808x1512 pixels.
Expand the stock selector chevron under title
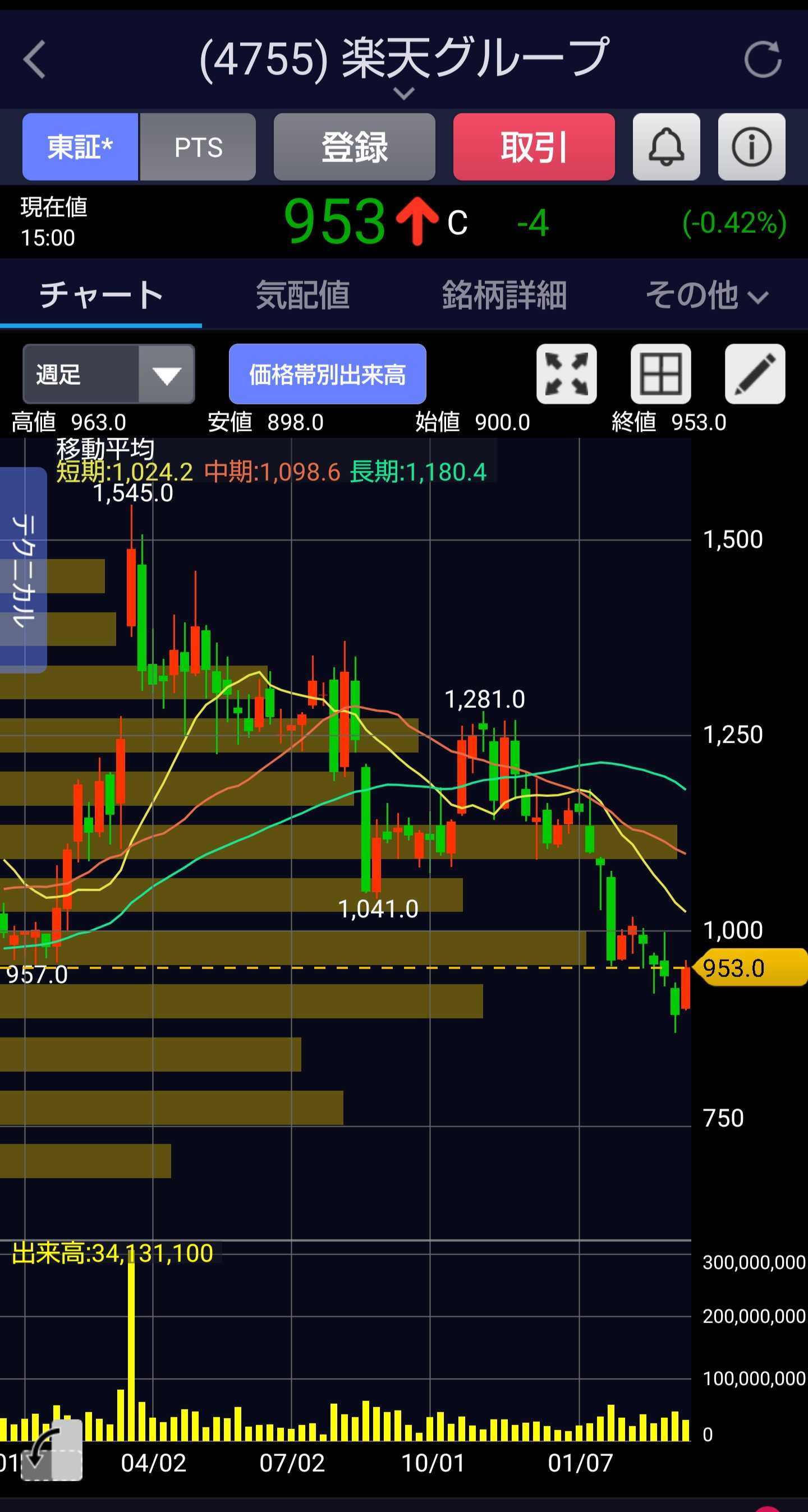pos(404,93)
